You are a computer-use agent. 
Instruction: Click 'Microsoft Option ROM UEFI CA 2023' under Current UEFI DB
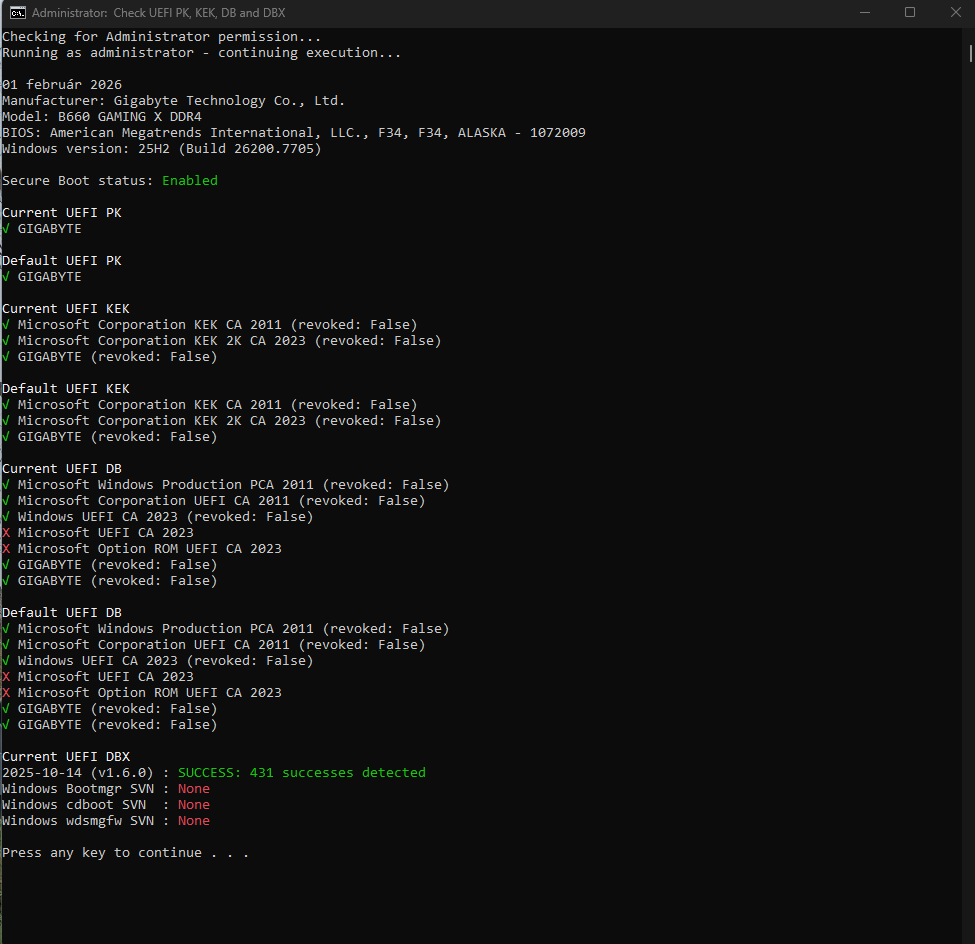pos(150,549)
